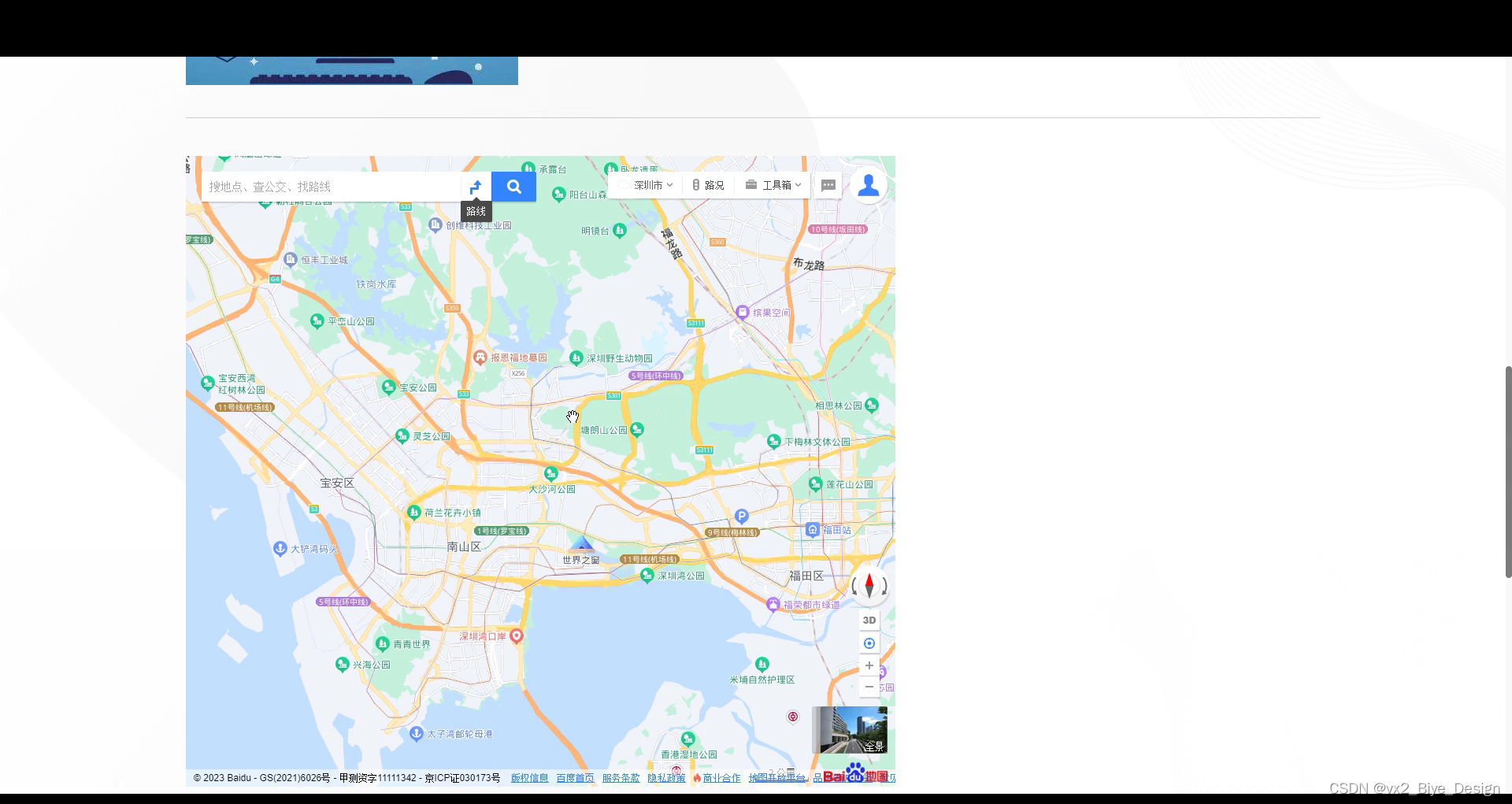Viewport: 1512px width, 804px height.
Task: Click the 恒丰工业城 building icon
Action: pyautogui.click(x=291, y=259)
